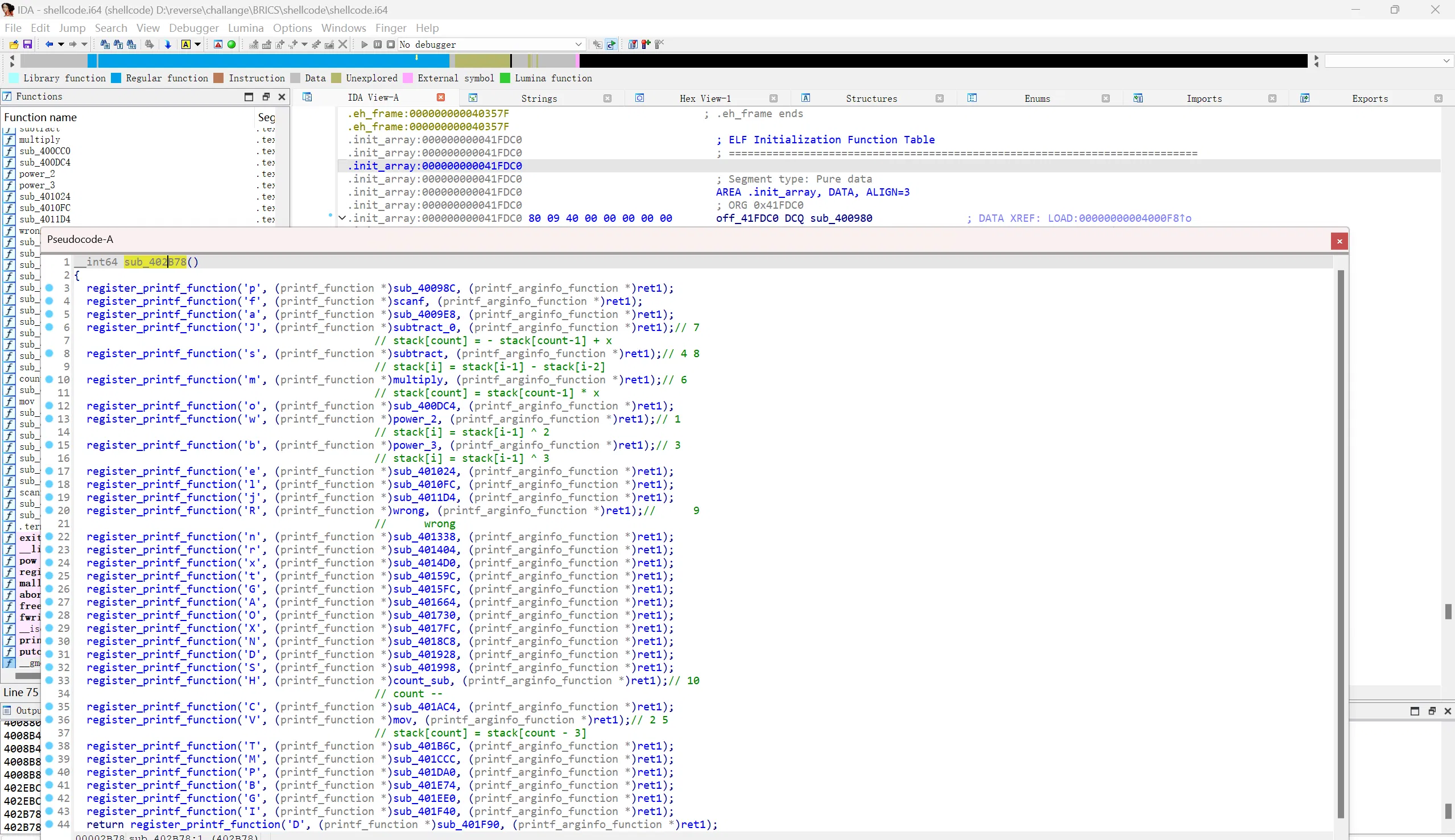This screenshot has width=1455, height=840.
Task: Click the yellow 'A' text search icon
Action: point(186,44)
